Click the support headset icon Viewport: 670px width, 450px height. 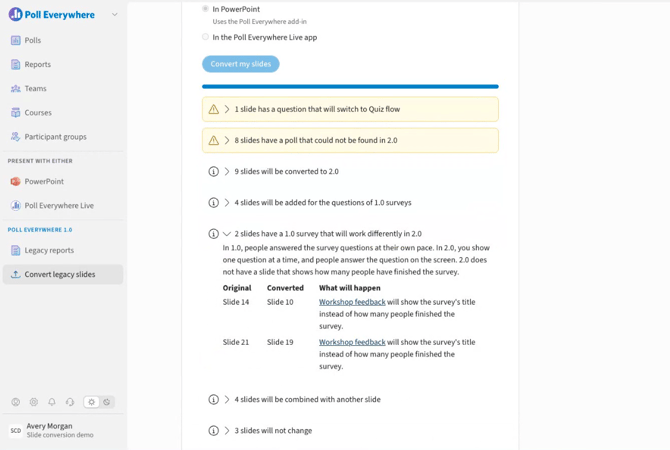(70, 402)
